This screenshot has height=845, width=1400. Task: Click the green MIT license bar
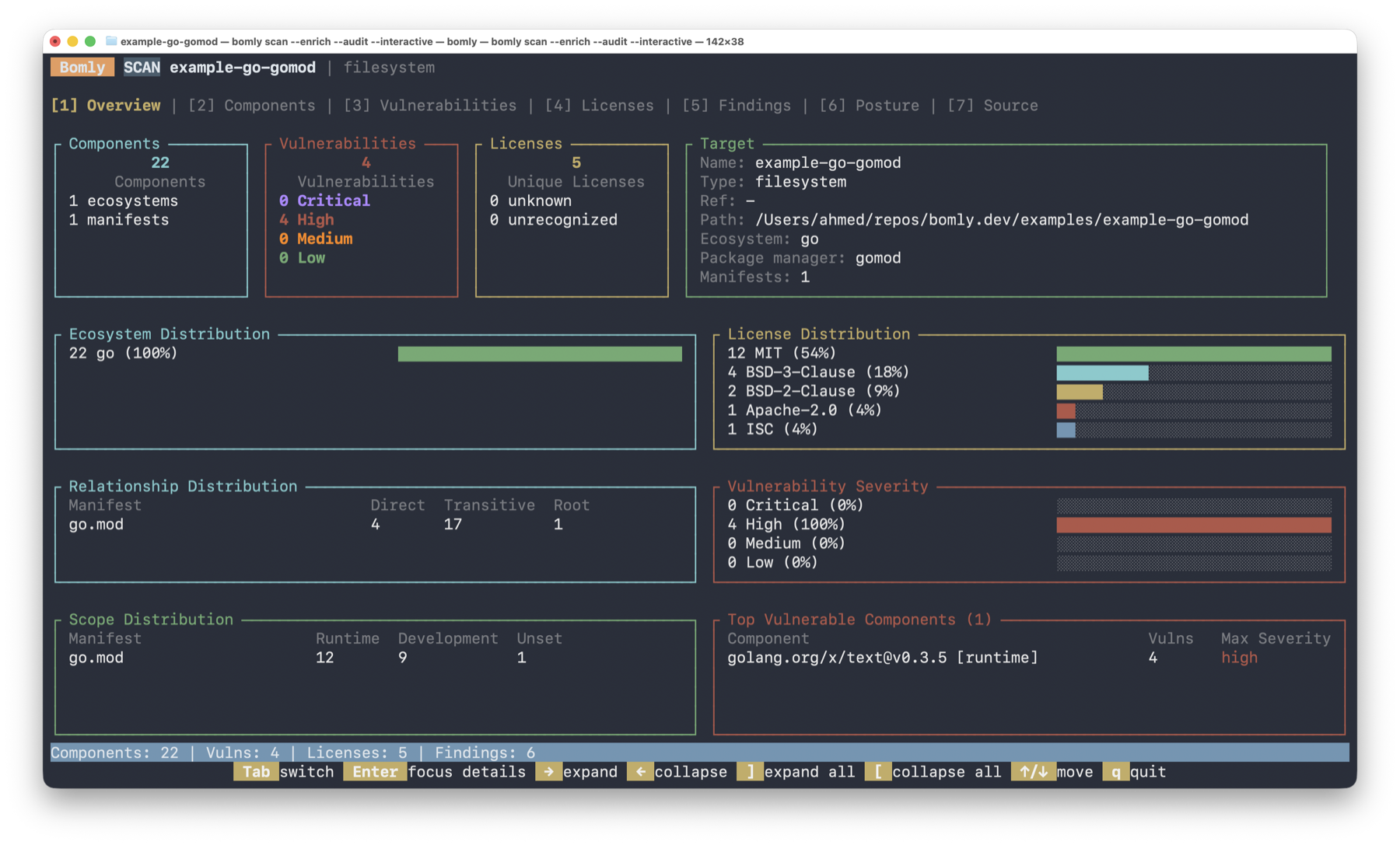pos(1194,354)
